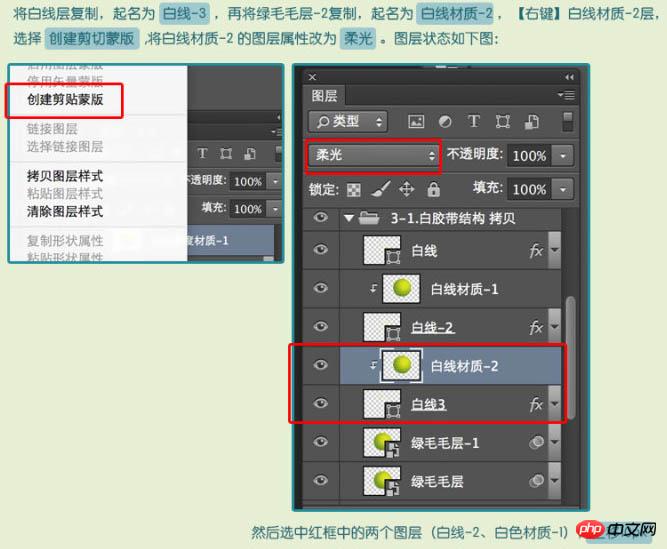
Task: Toggle the layer filtering switch
Action: [567, 122]
